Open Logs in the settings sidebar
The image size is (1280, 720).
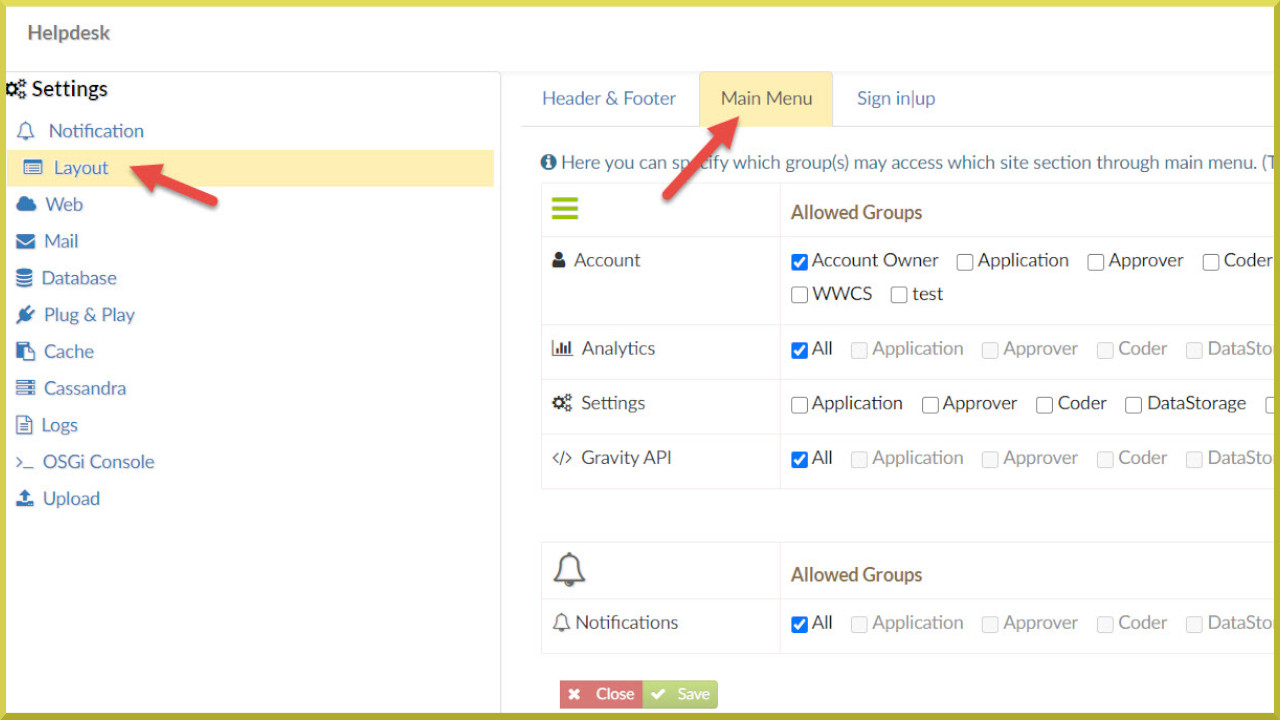click(59, 425)
